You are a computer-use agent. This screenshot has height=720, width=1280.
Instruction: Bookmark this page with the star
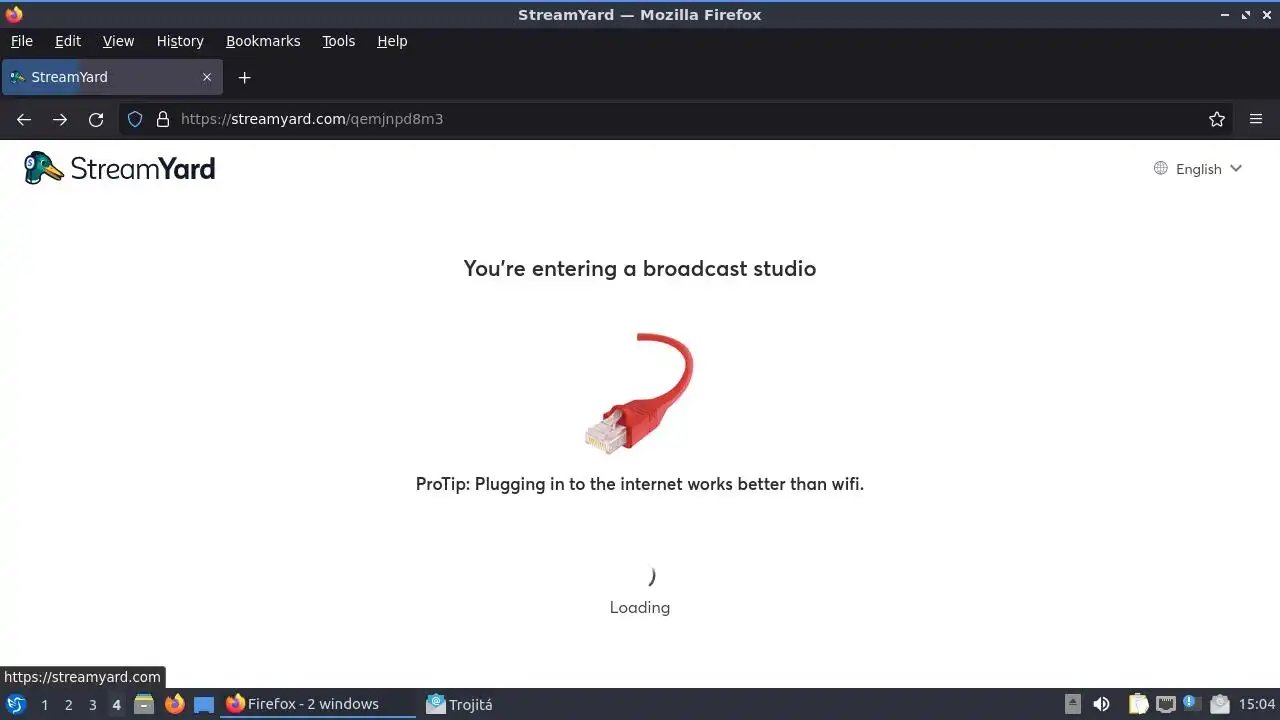(x=1217, y=119)
